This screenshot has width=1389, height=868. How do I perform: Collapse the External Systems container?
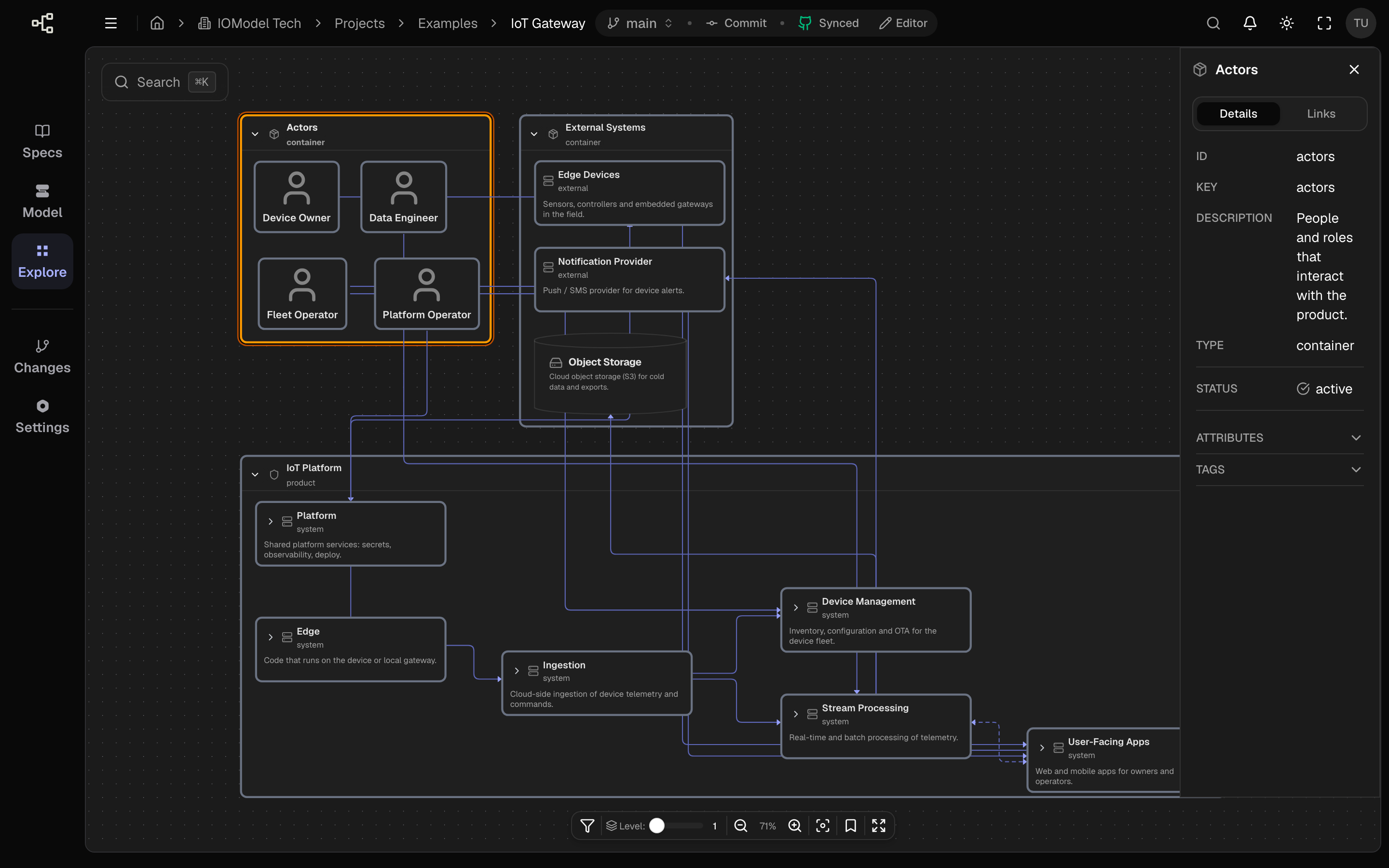point(534,134)
